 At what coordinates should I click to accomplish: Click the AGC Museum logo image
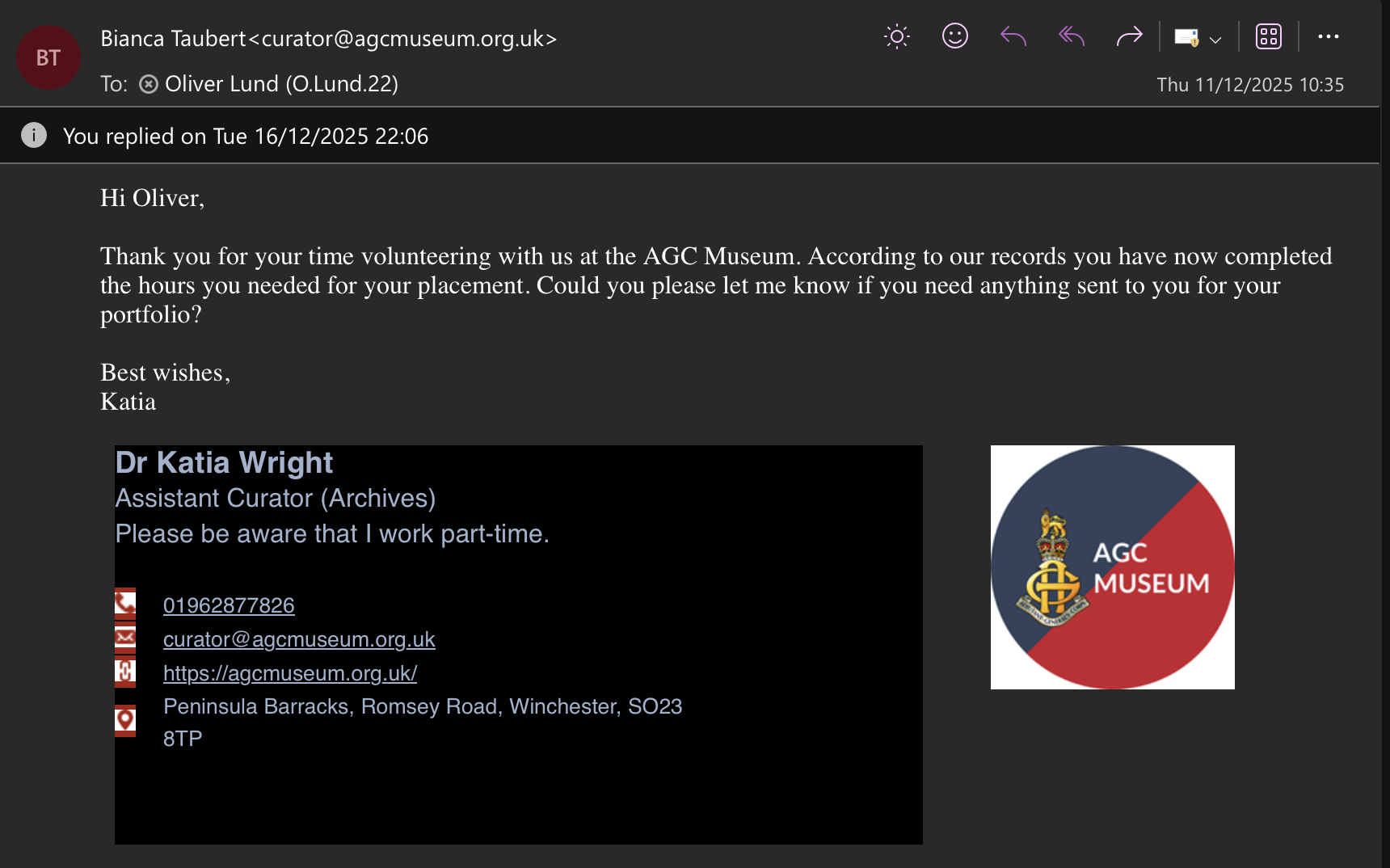1112,567
